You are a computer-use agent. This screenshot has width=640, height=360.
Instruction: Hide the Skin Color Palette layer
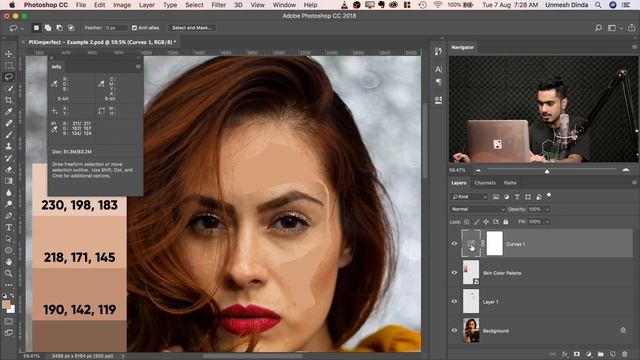pos(454,273)
